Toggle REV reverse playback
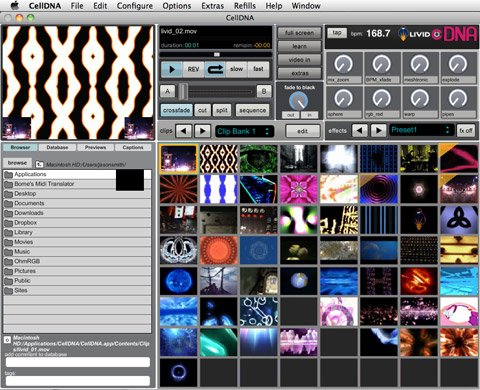Image resolution: width=480 pixels, height=390 pixels. pyautogui.click(x=193, y=69)
